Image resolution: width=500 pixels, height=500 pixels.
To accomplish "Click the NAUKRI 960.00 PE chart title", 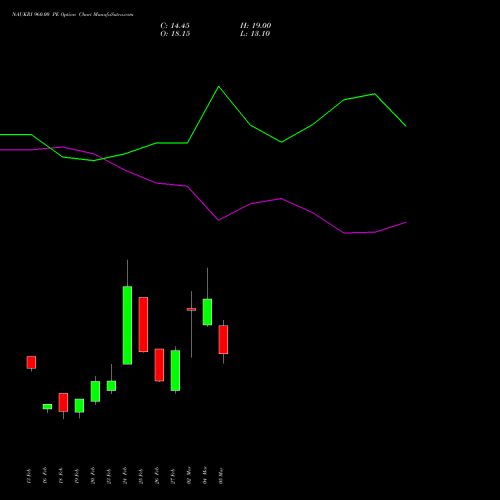I will pyautogui.click(x=72, y=15).
